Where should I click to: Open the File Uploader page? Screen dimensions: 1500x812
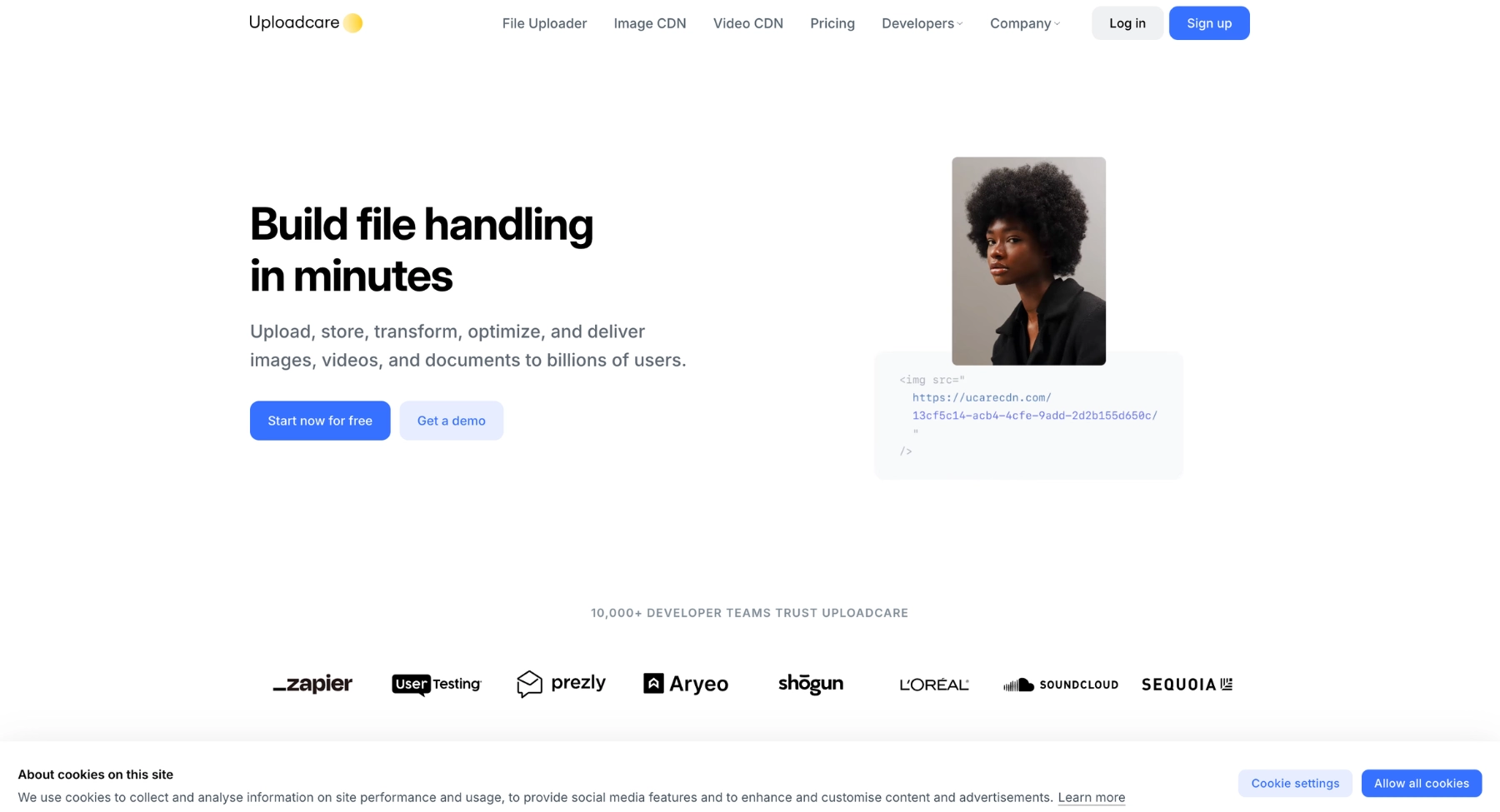544,23
